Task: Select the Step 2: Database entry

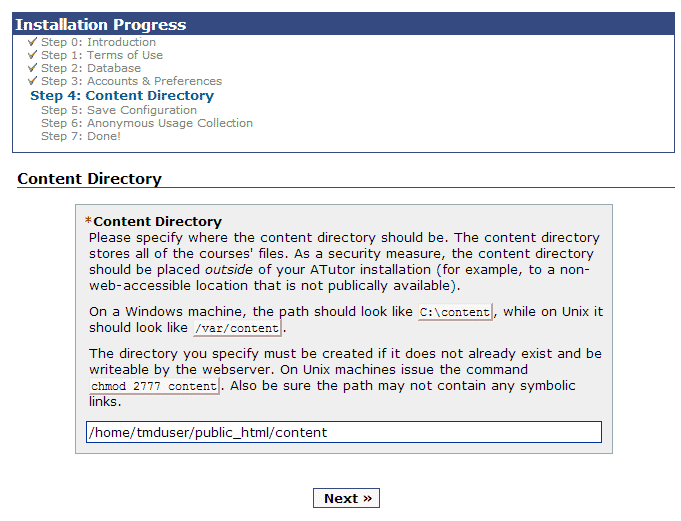Action: [90, 68]
